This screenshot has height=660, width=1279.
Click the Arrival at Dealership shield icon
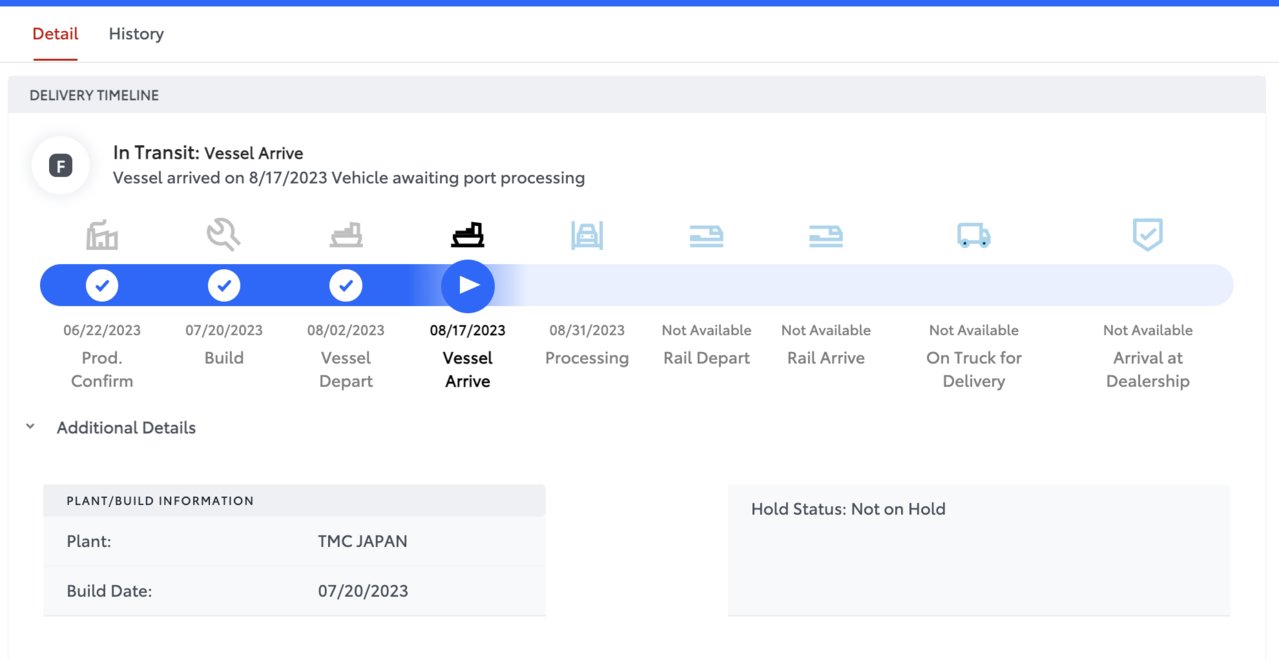(1147, 235)
